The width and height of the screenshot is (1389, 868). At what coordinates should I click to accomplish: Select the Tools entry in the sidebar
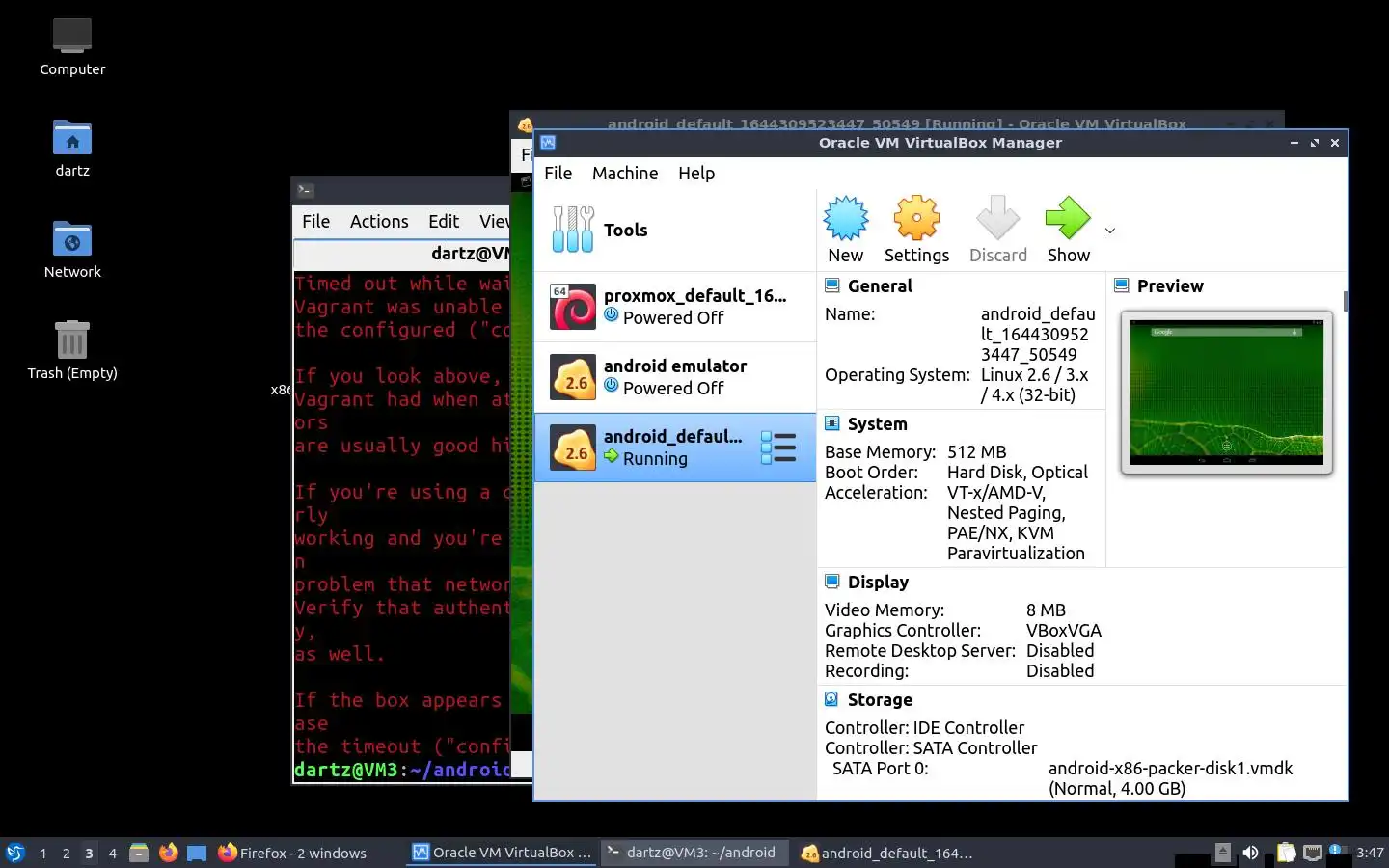tap(675, 230)
